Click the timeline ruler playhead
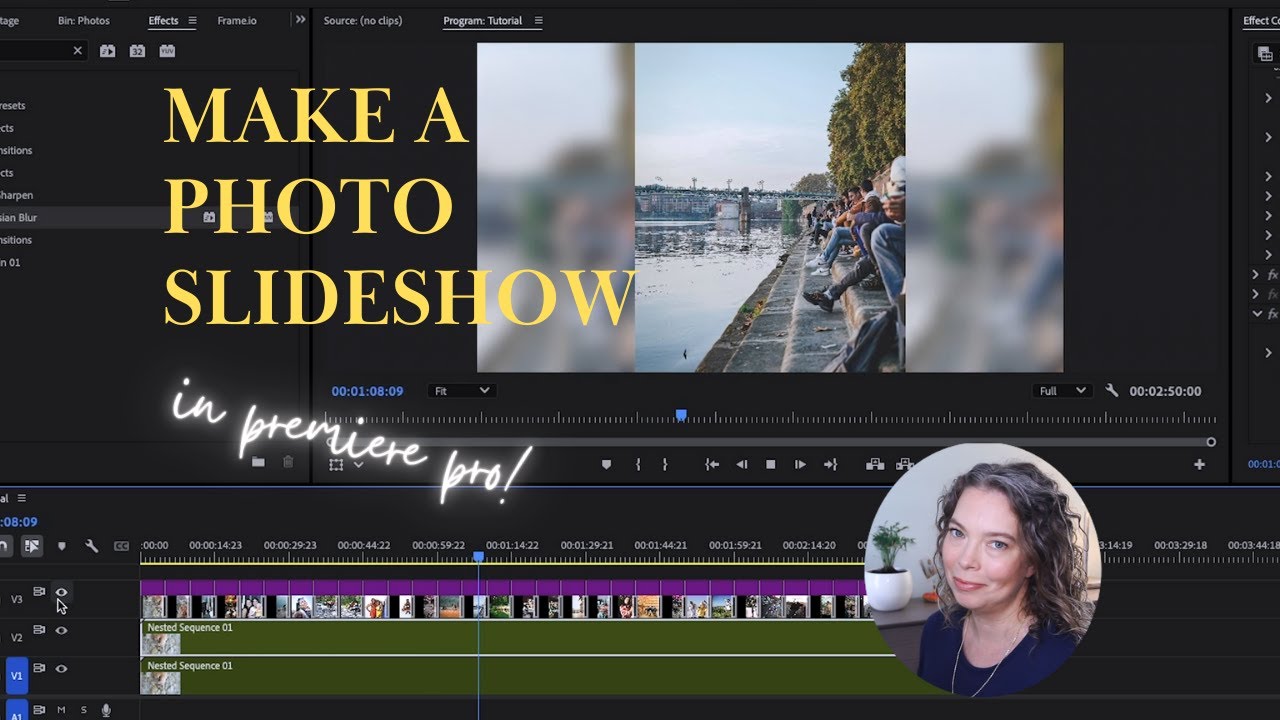The height and width of the screenshot is (720, 1280). click(478, 557)
